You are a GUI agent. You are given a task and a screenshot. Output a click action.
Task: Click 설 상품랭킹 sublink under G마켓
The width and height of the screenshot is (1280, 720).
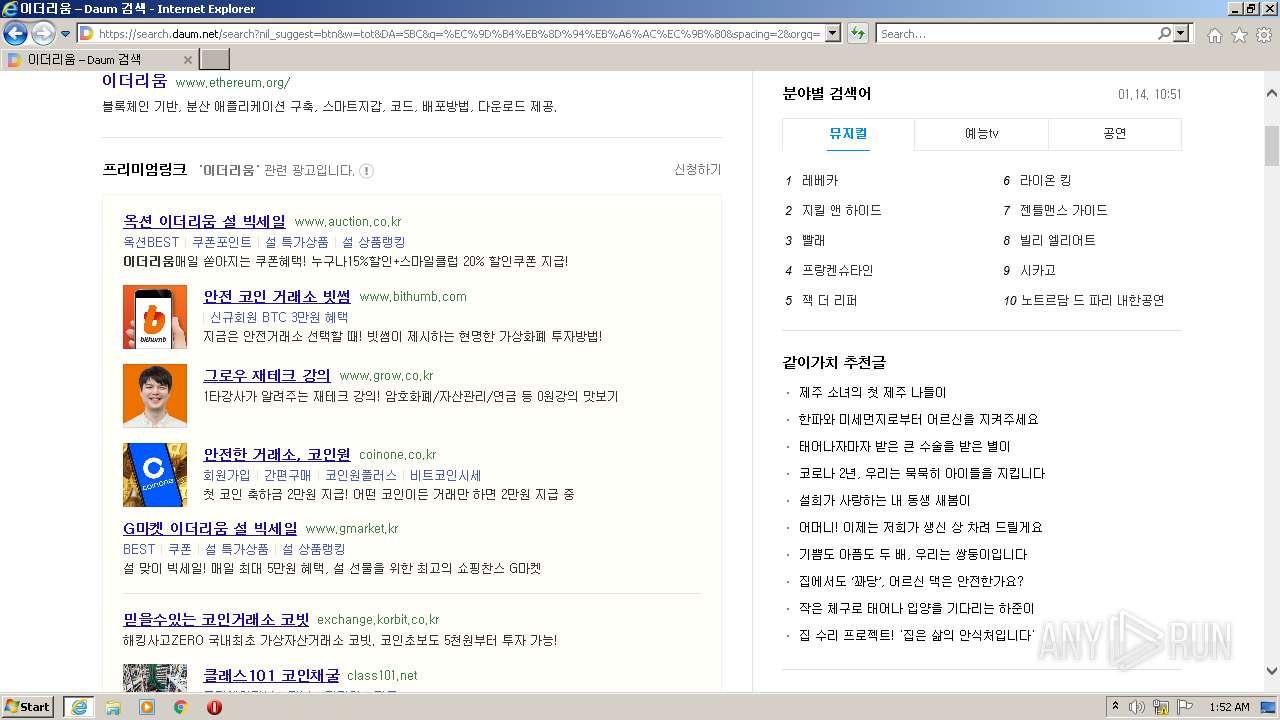pos(314,549)
